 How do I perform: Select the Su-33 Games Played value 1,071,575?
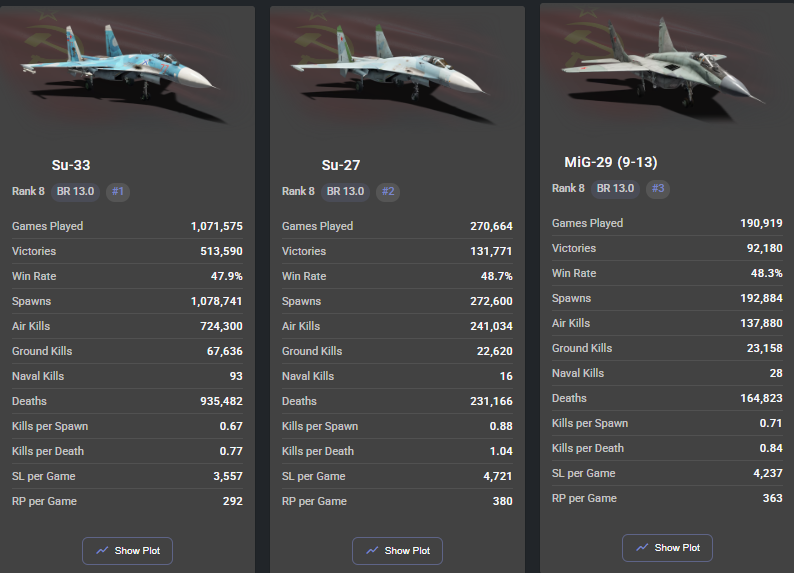pos(216,226)
